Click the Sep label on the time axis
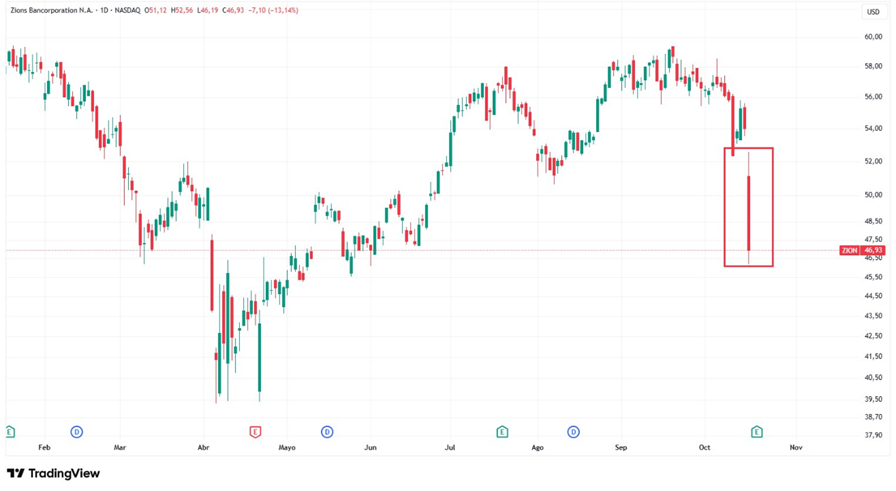The image size is (896, 491). click(x=620, y=448)
